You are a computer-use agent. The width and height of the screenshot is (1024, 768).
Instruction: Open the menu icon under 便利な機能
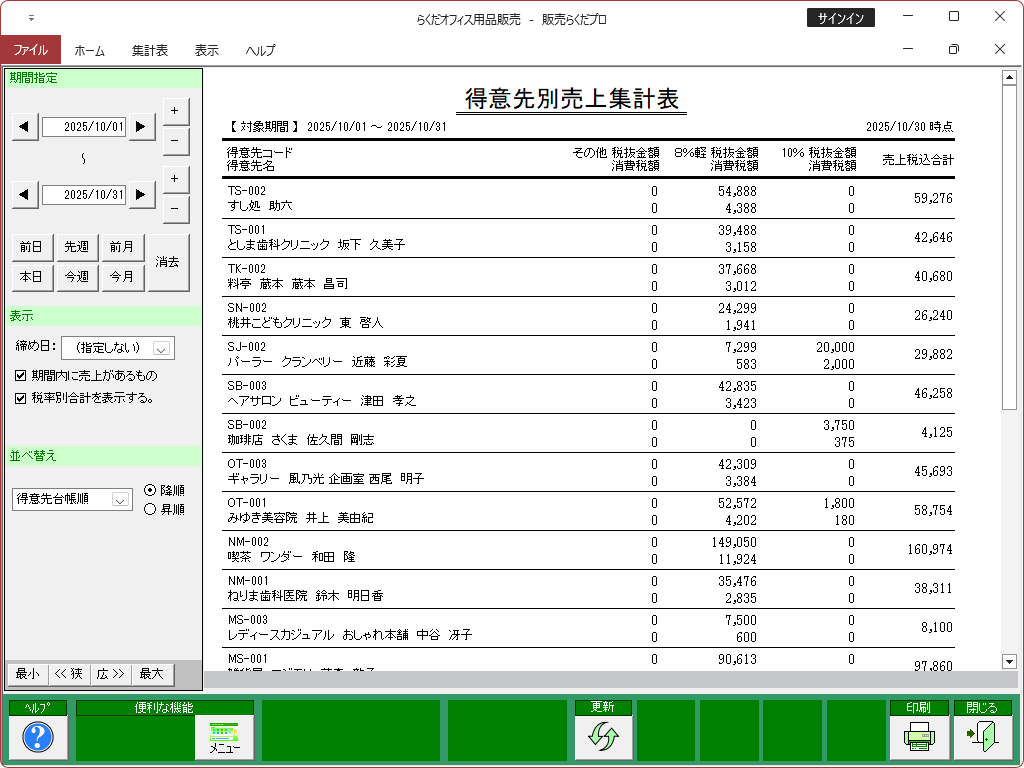click(224, 737)
